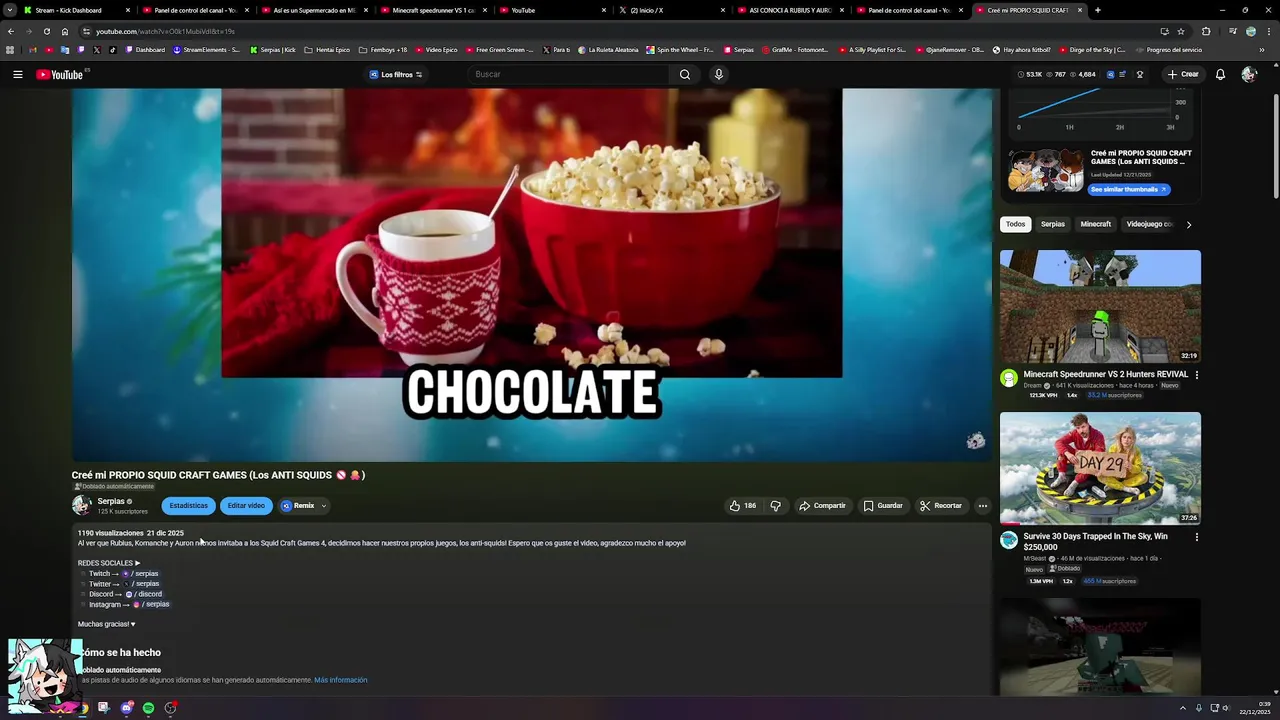
Task: Reload the page in browser toolbar
Action: pos(46,31)
